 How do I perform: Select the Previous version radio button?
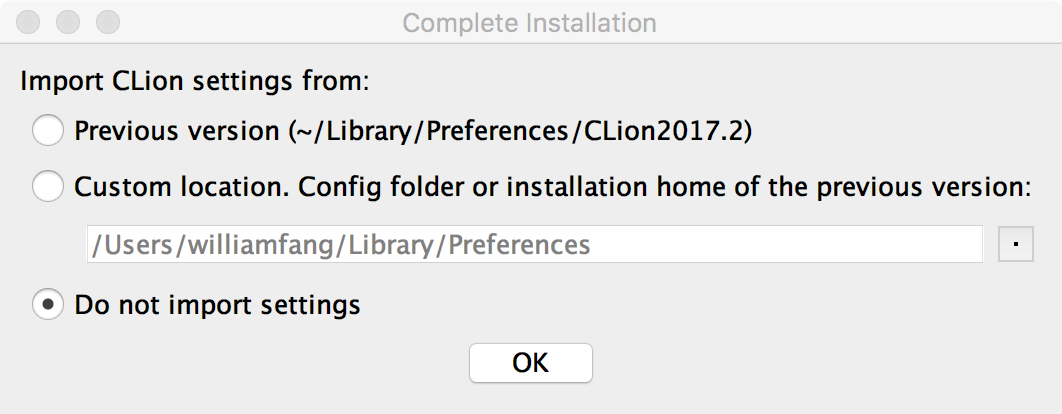pos(48,130)
